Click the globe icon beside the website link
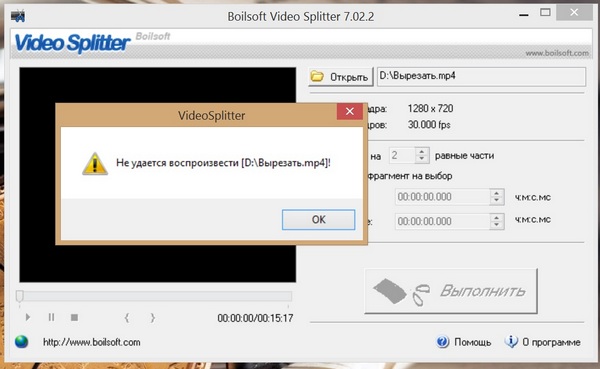Image resolution: width=600 pixels, height=369 pixels. pyautogui.click(x=21, y=341)
